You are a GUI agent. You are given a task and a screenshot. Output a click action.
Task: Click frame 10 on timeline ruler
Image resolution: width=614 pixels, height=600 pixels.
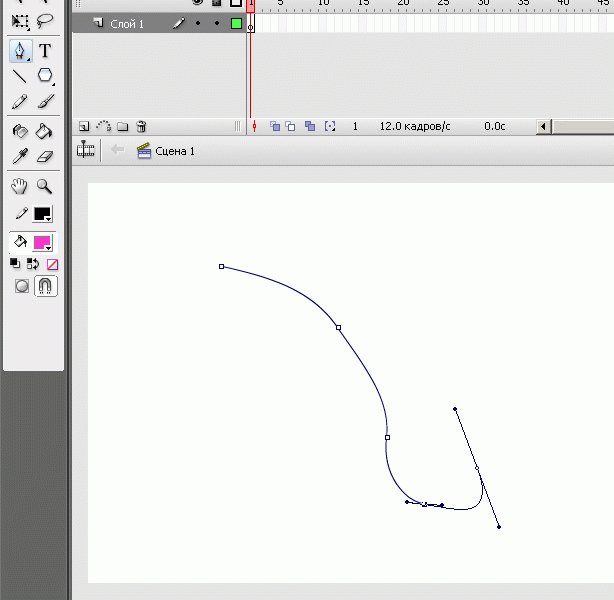pyautogui.click(x=323, y=3)
